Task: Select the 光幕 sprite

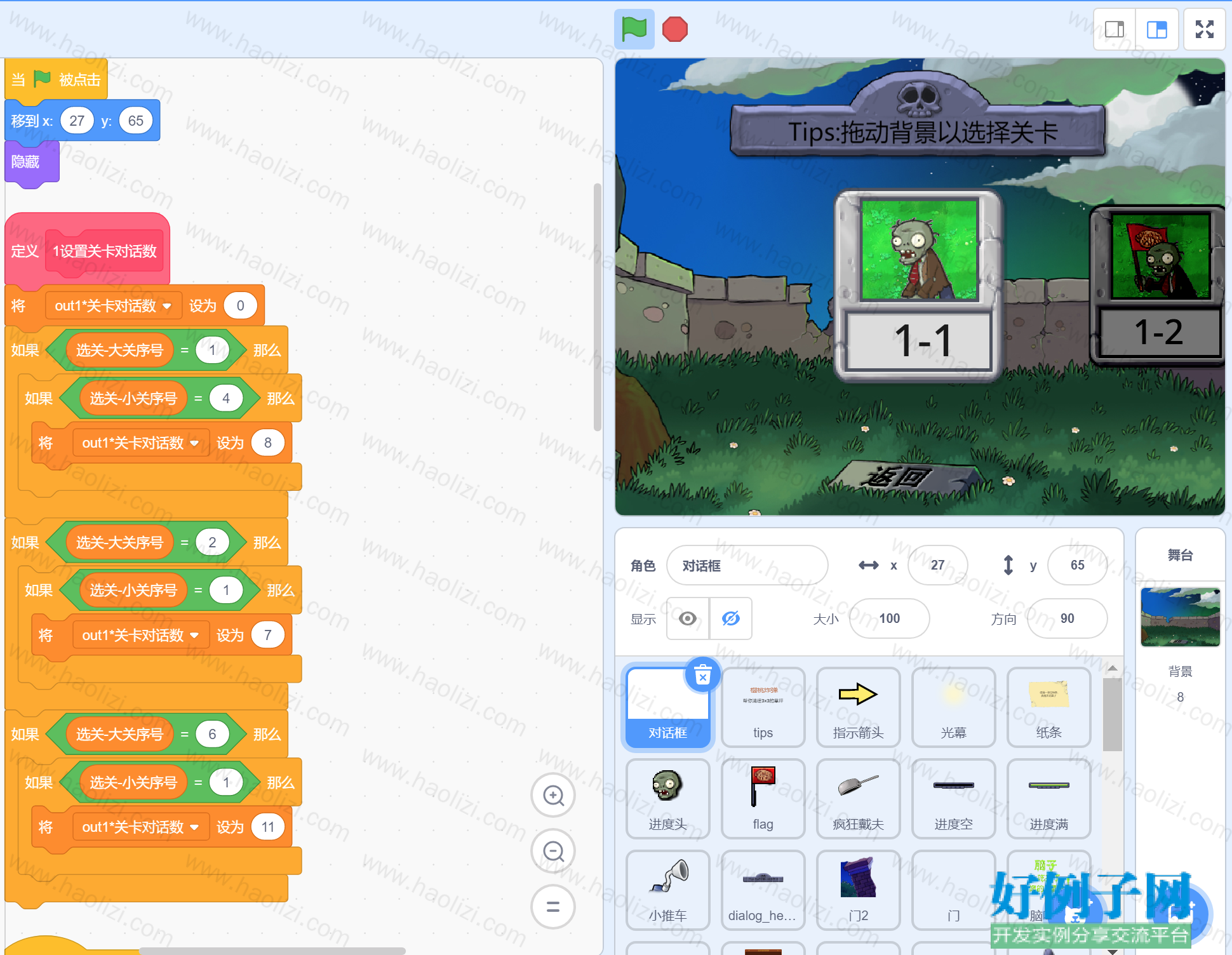Action: 954,707
